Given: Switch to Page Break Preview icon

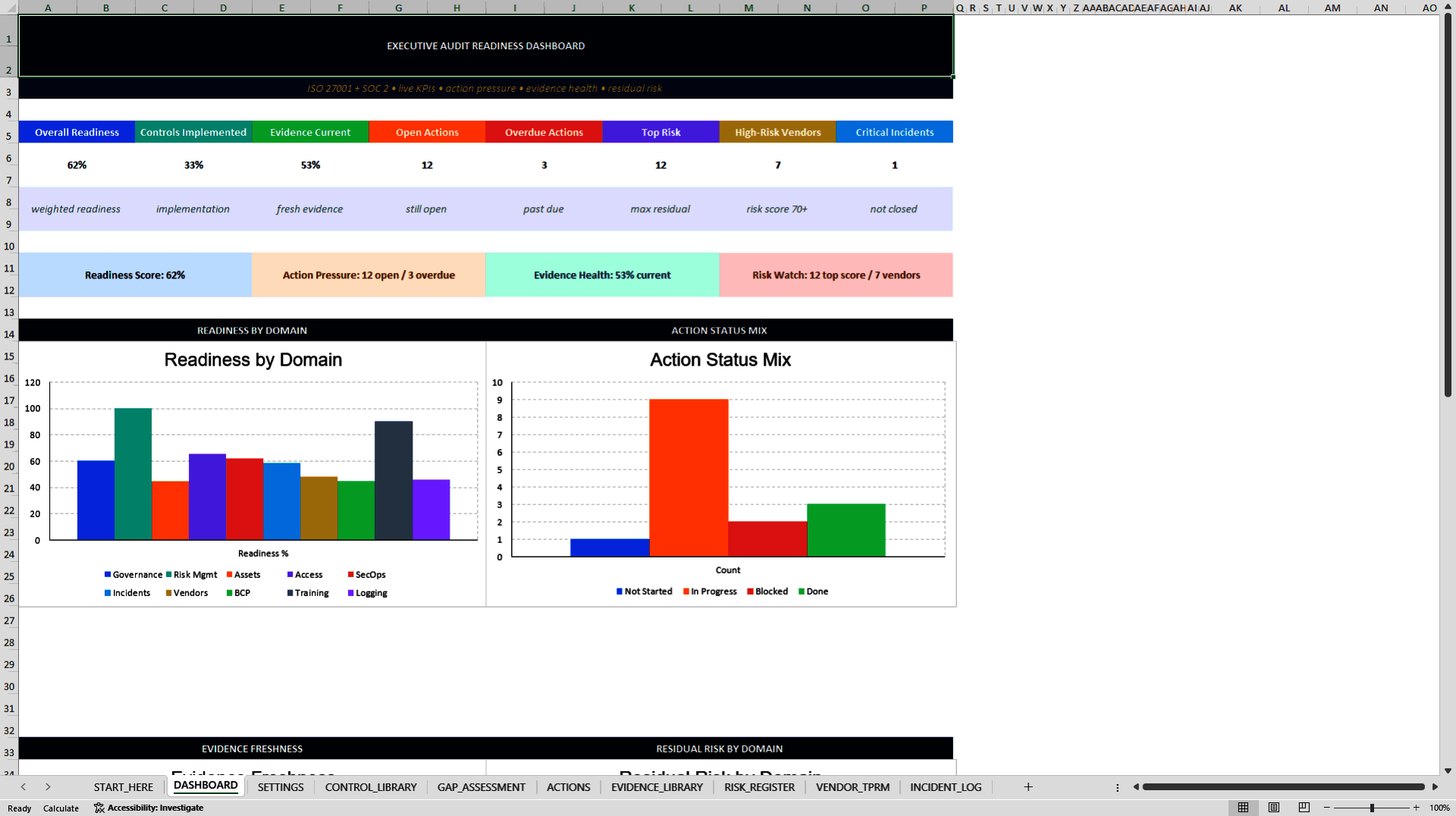Looking at the screenshot, I should pyautogui.click(x=1304, y=808).
